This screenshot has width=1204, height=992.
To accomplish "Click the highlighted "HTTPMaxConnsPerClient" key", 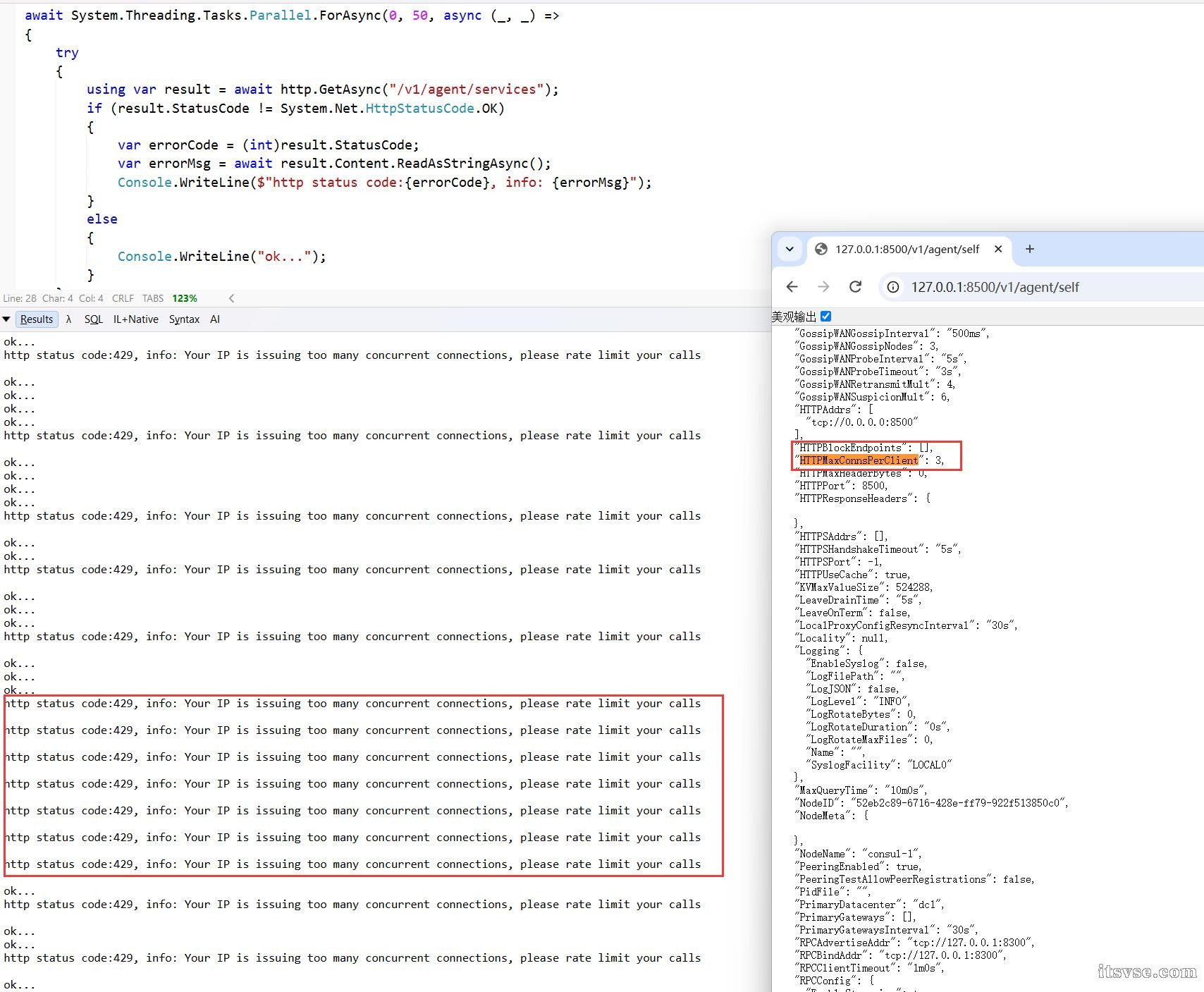I will tap(859, 460).
